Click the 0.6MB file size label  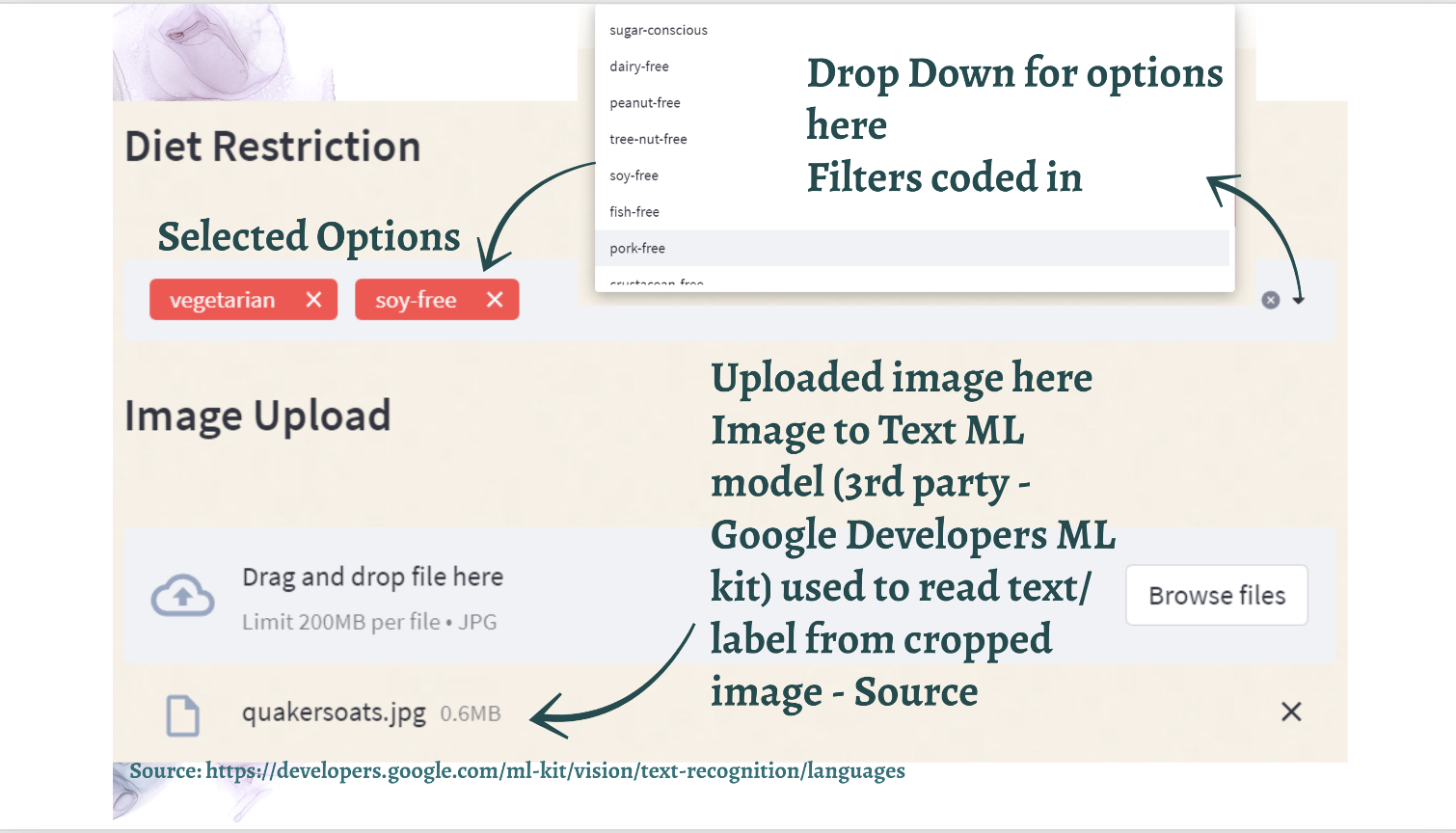click(x=471, y=713)
